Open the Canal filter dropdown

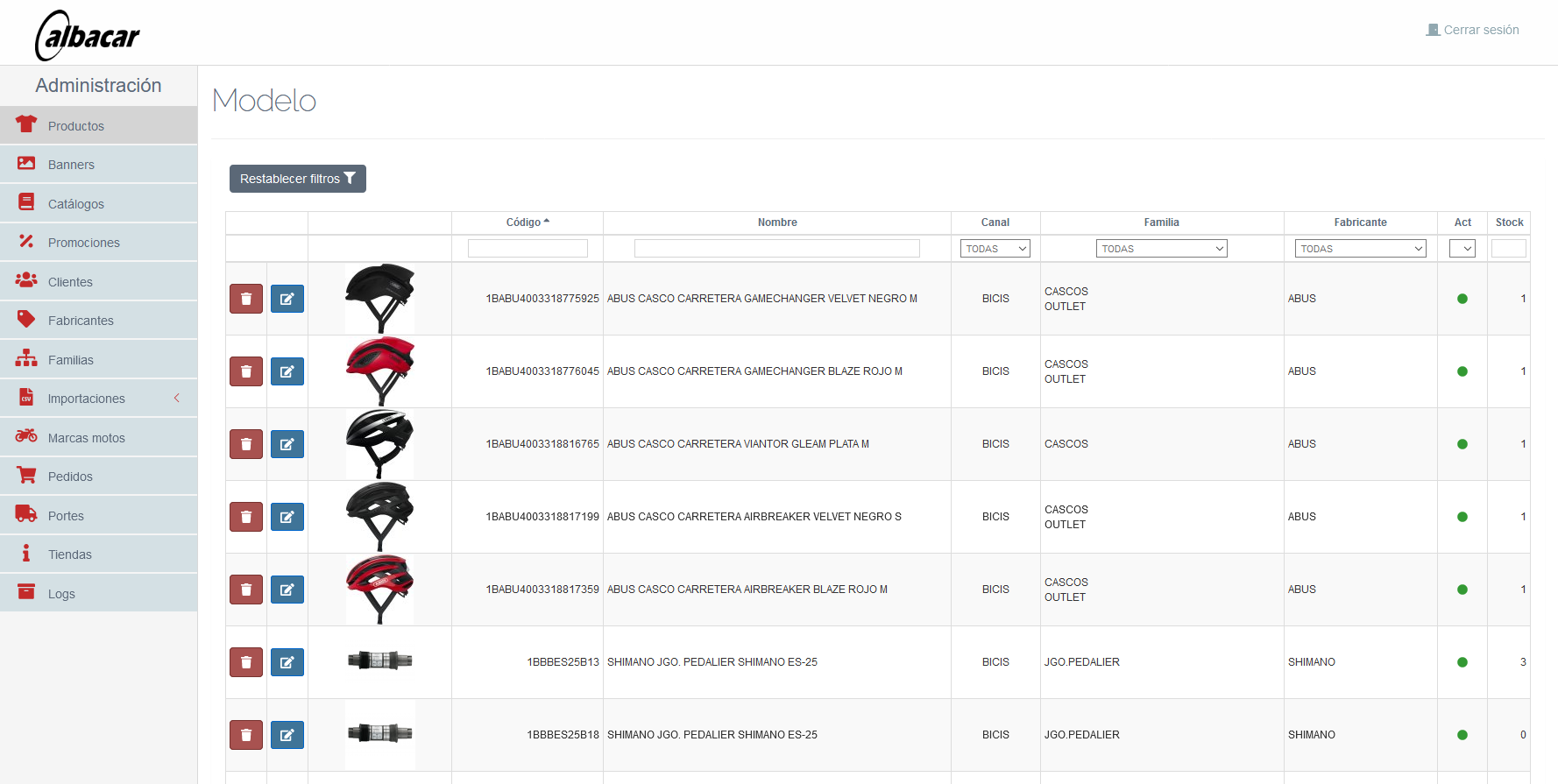point(995,249)
